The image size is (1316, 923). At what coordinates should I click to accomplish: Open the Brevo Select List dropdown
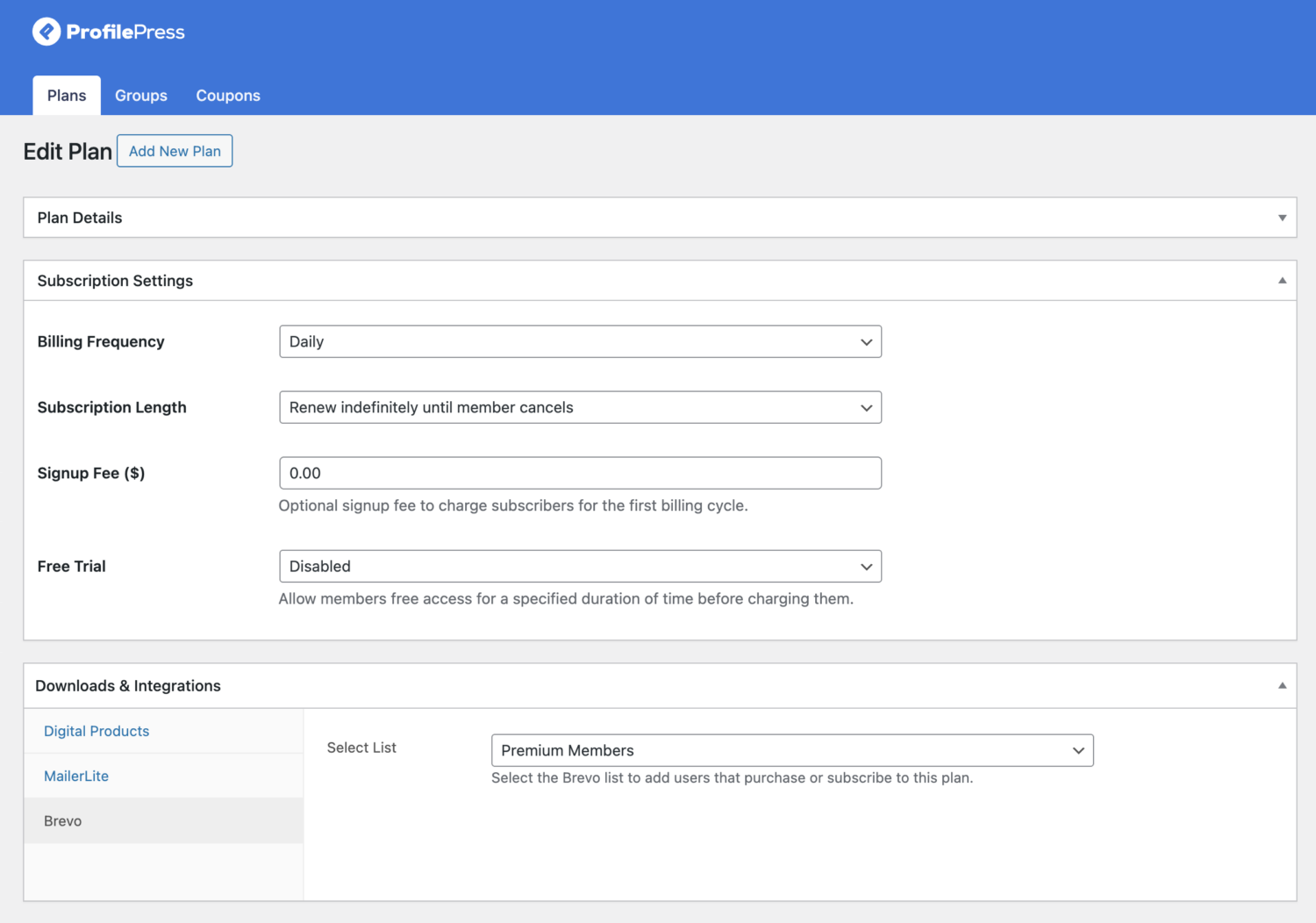791,750
